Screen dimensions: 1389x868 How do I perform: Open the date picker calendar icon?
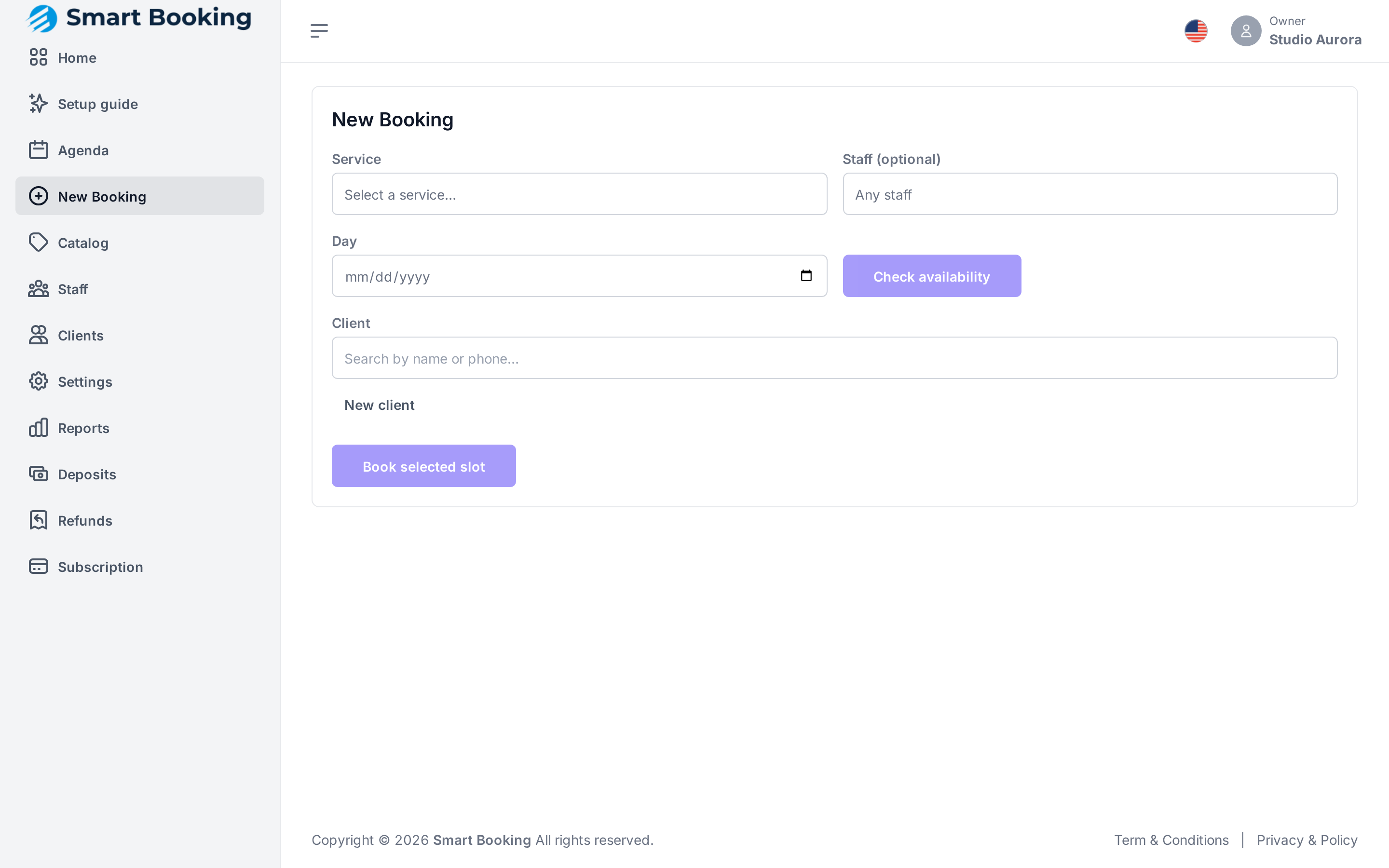pos(806,276)
